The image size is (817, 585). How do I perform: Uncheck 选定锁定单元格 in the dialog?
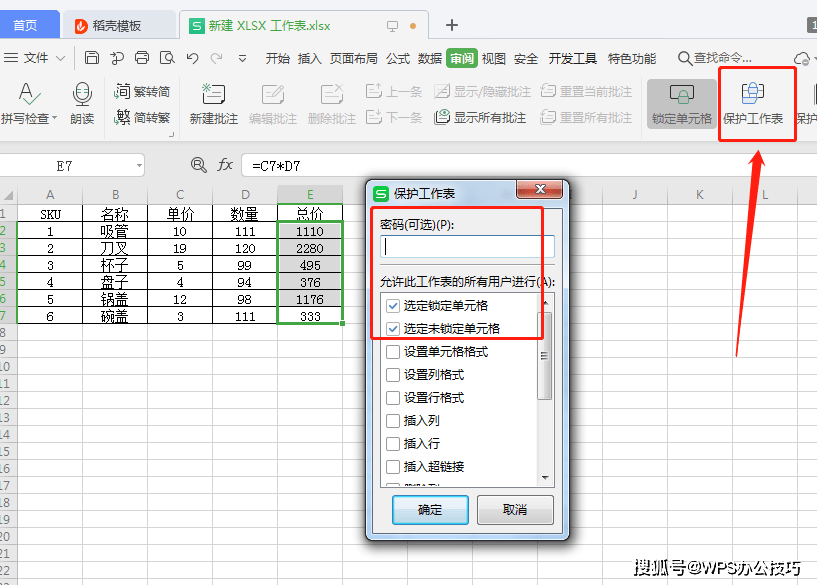[394, 307]
